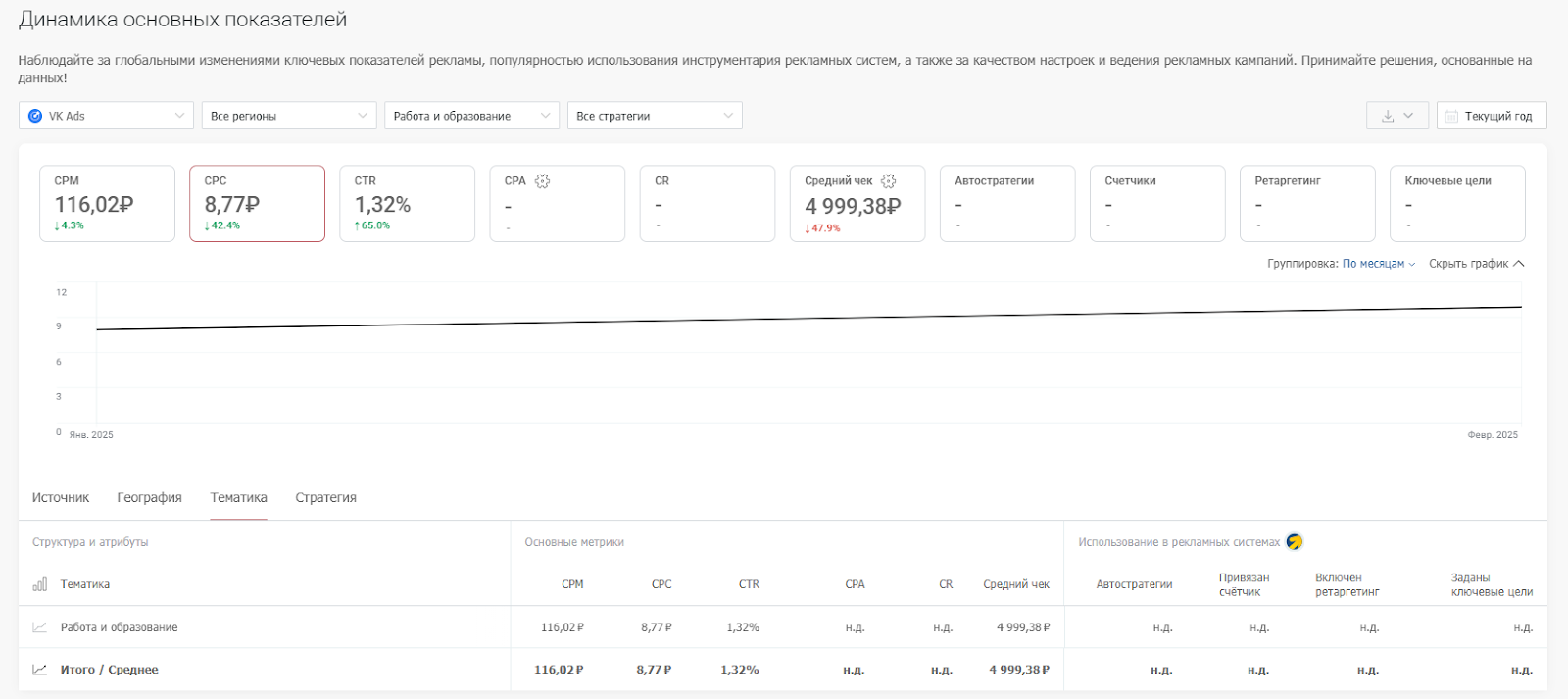Switch to the Стратегия tab
This screenshot has height=699, width=1568.
click(325, 498)
